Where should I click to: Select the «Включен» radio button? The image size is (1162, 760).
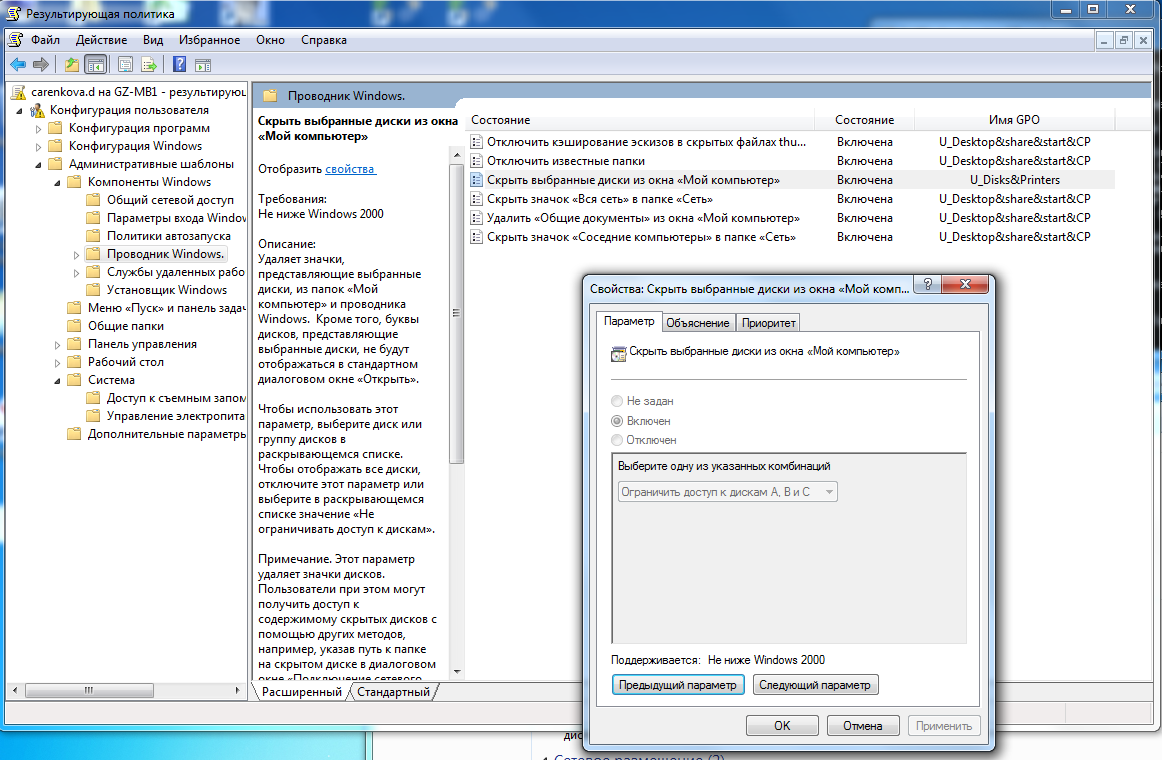point(617,421)
